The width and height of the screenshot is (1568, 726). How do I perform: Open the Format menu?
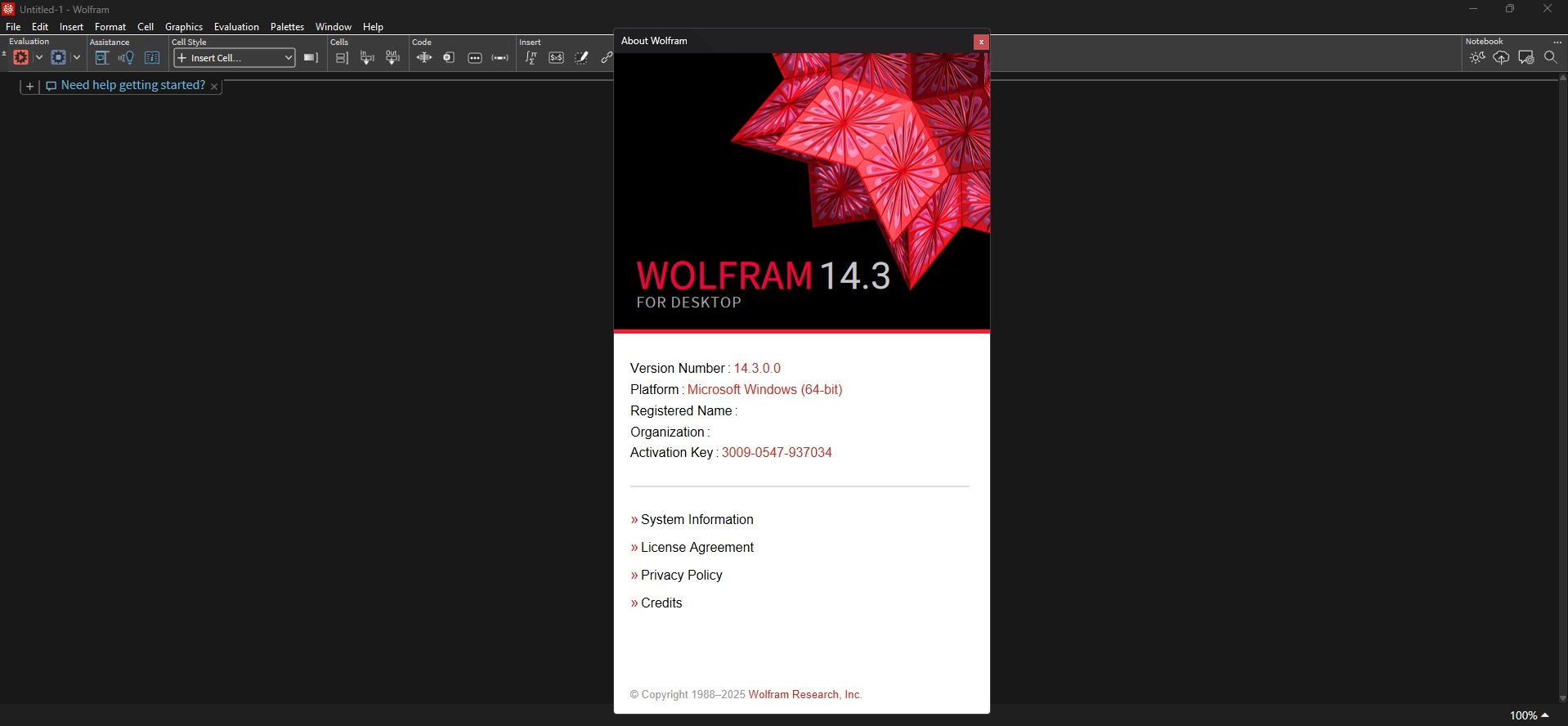pyautogui.click(x=110, y=27)
